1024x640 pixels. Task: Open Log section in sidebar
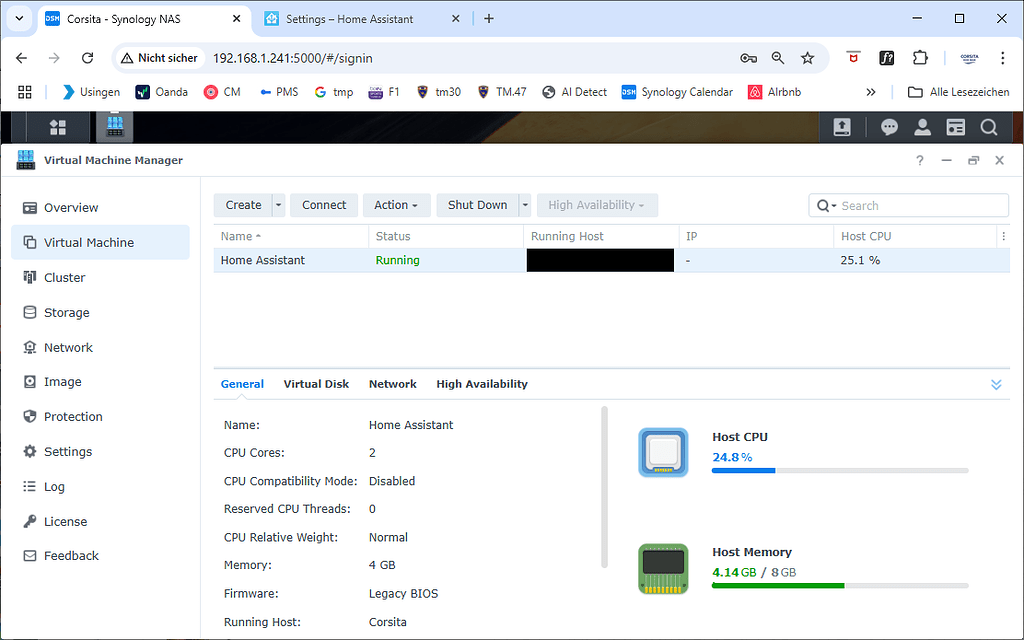(101, 487)
